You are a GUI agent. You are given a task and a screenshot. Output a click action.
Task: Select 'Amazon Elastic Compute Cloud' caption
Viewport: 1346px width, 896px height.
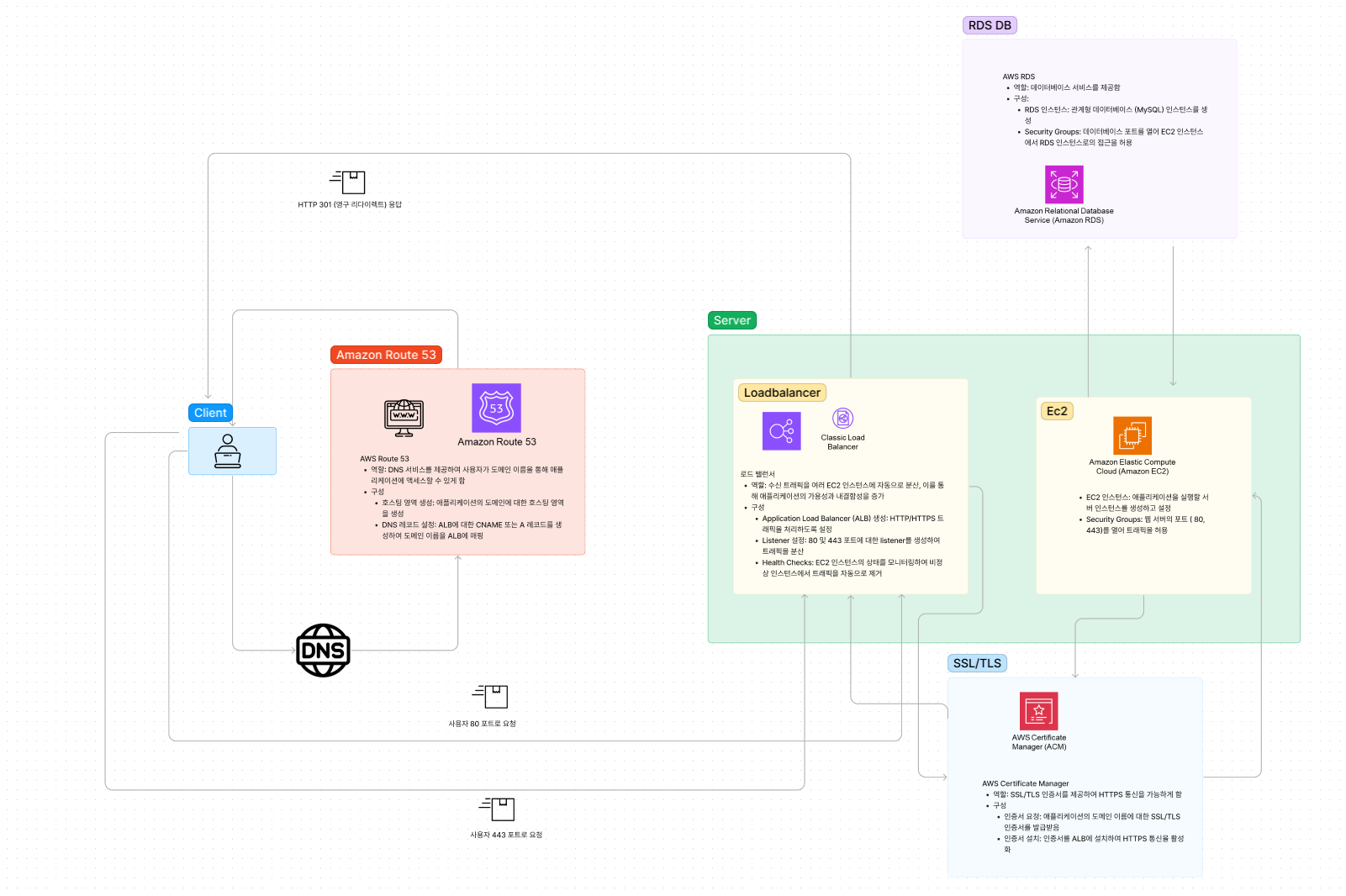coord(1132,466)
